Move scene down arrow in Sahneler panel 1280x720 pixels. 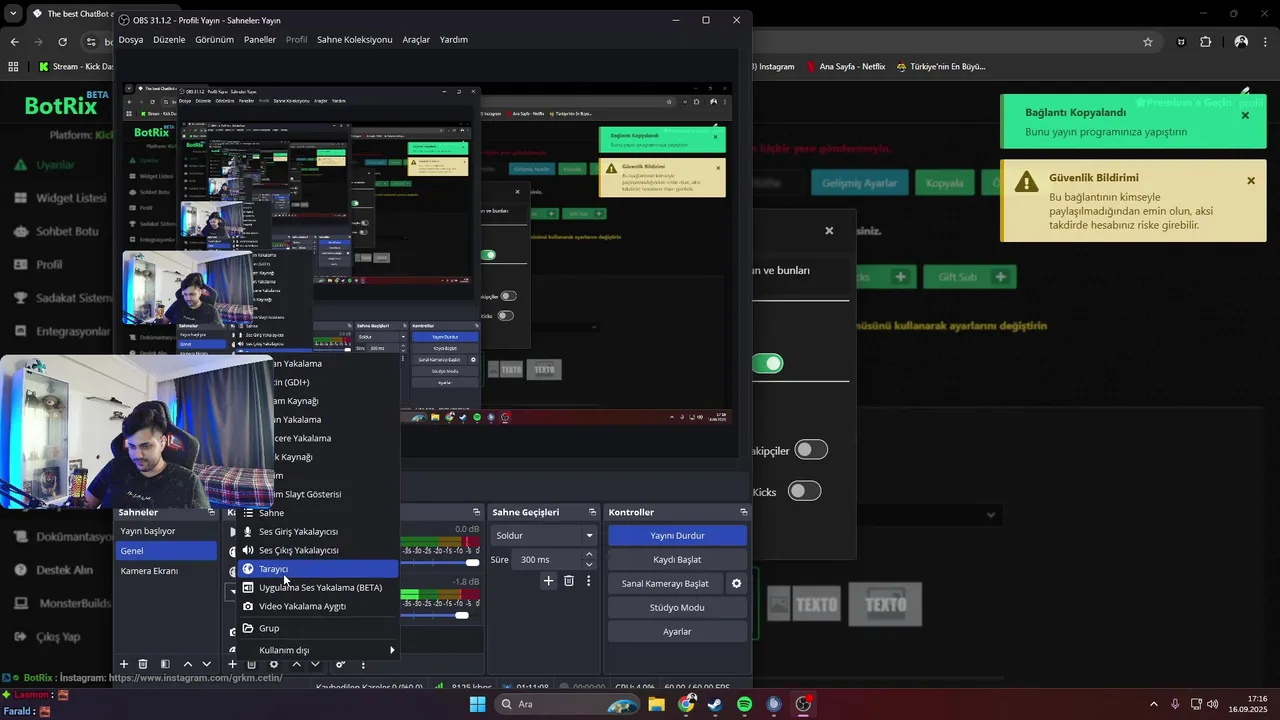tap(207, 664)
